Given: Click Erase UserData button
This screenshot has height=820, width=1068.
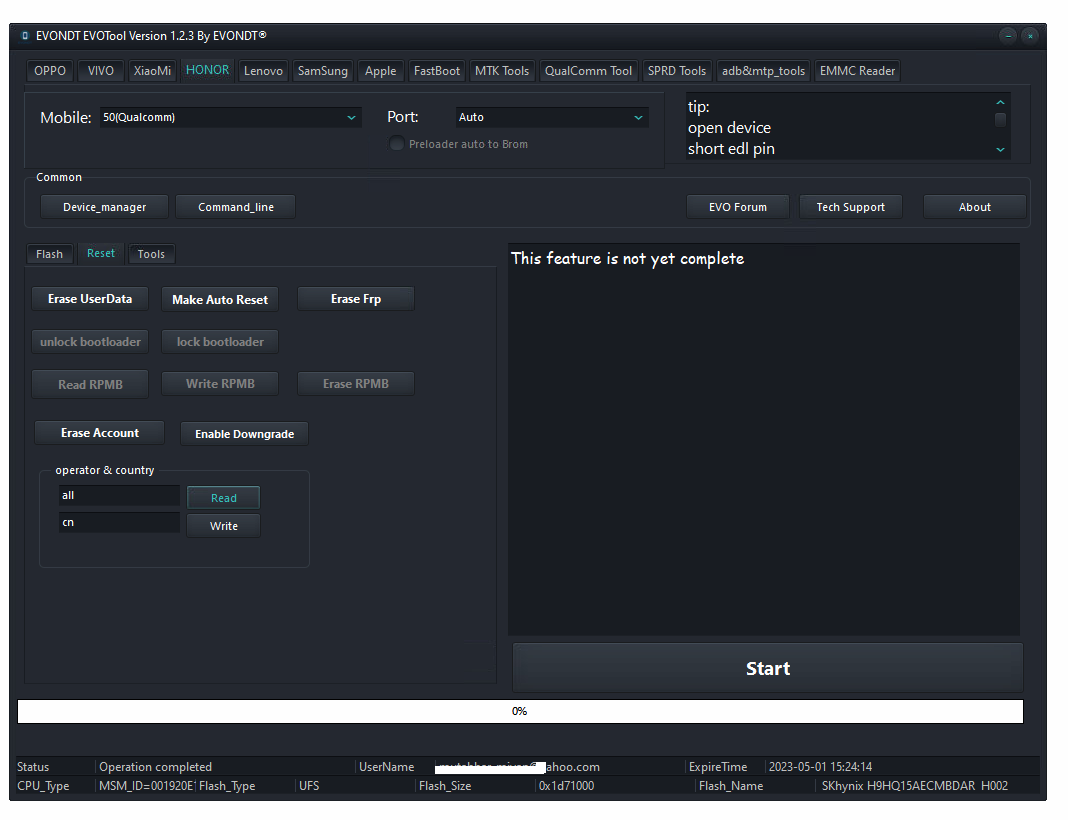Looking at the screenshot, I should [90, 299].
